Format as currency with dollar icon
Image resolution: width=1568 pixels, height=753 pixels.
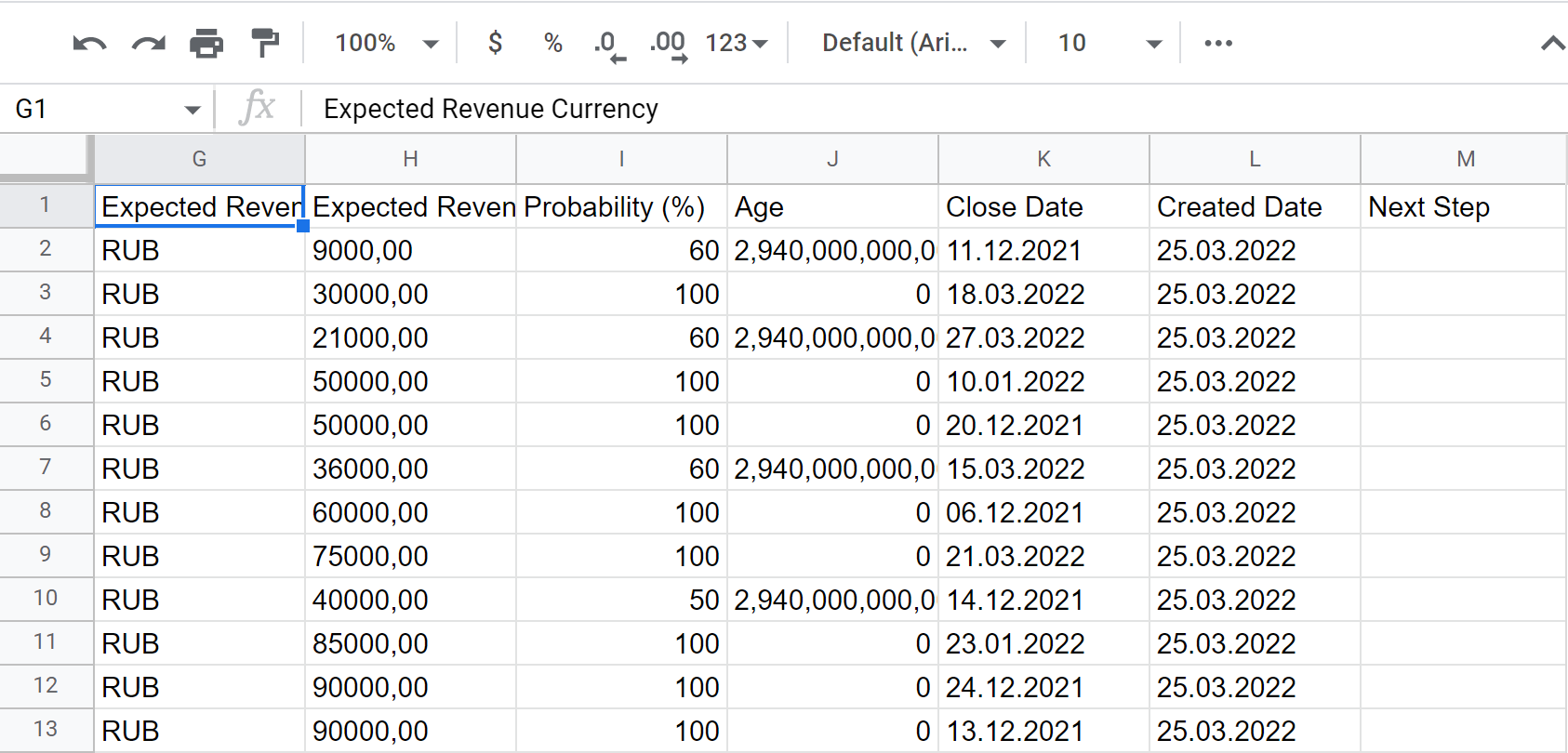pos(495,44)
